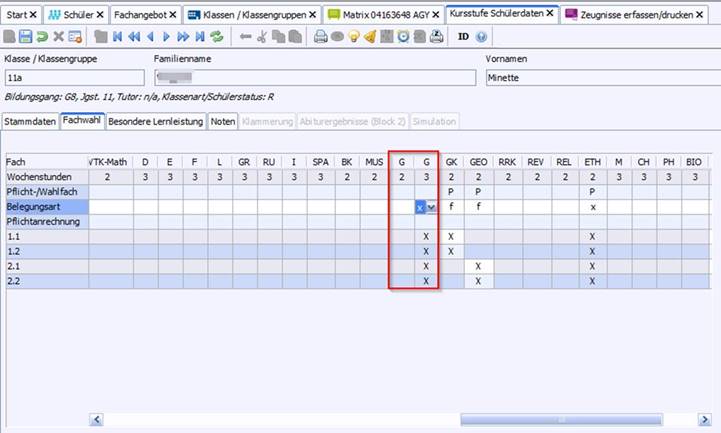This screenshot has width=721, height=433.
Task: Jump to first record with navigation icon
Action: 118,37
